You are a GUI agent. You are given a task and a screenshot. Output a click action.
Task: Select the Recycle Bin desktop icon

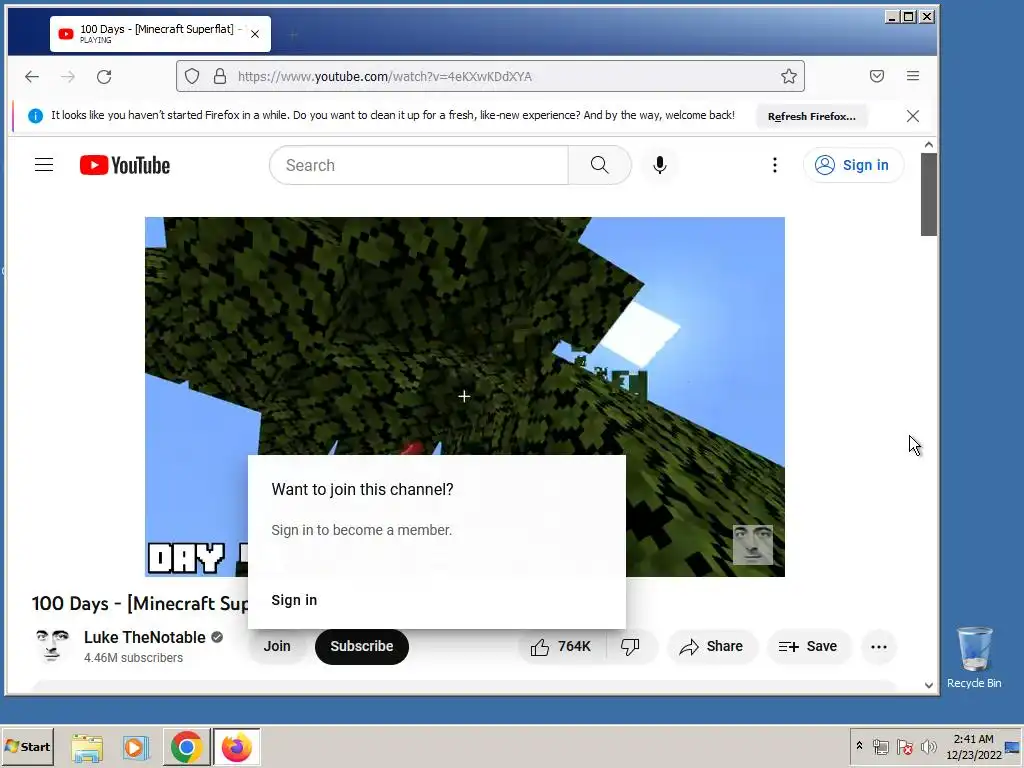pyautogui.click(x=974, y=658)
